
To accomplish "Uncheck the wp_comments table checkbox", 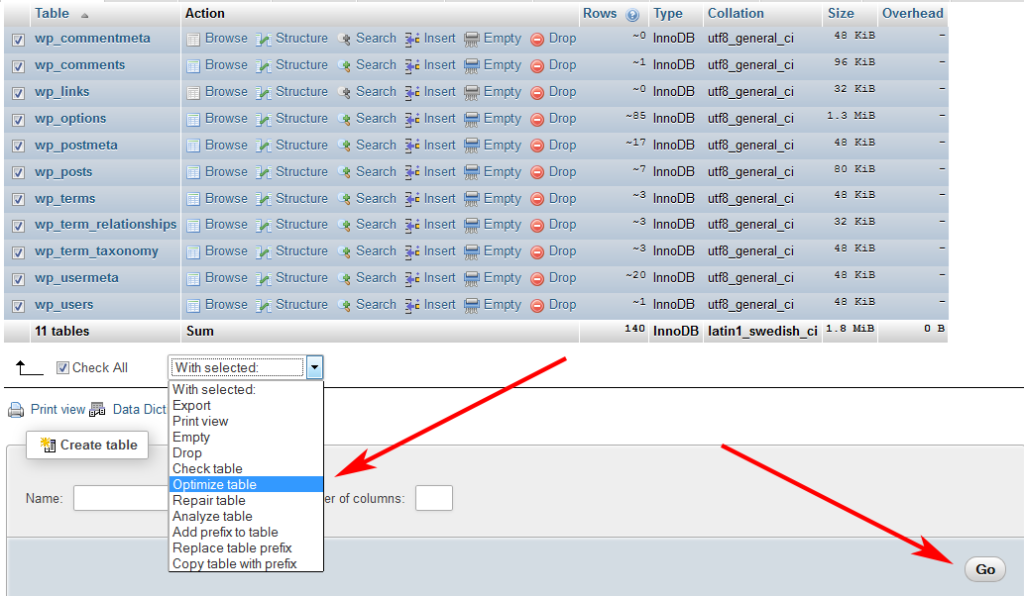I will click(x=18, y=67).
